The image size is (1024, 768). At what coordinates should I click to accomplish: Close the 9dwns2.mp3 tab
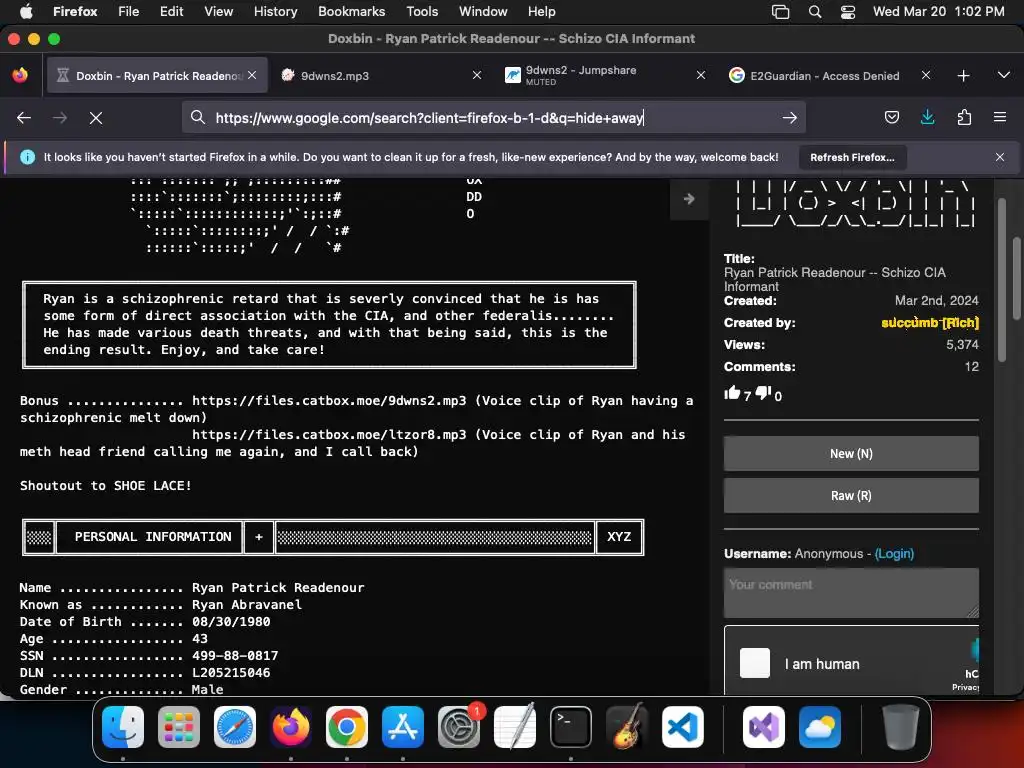(477, 76)
